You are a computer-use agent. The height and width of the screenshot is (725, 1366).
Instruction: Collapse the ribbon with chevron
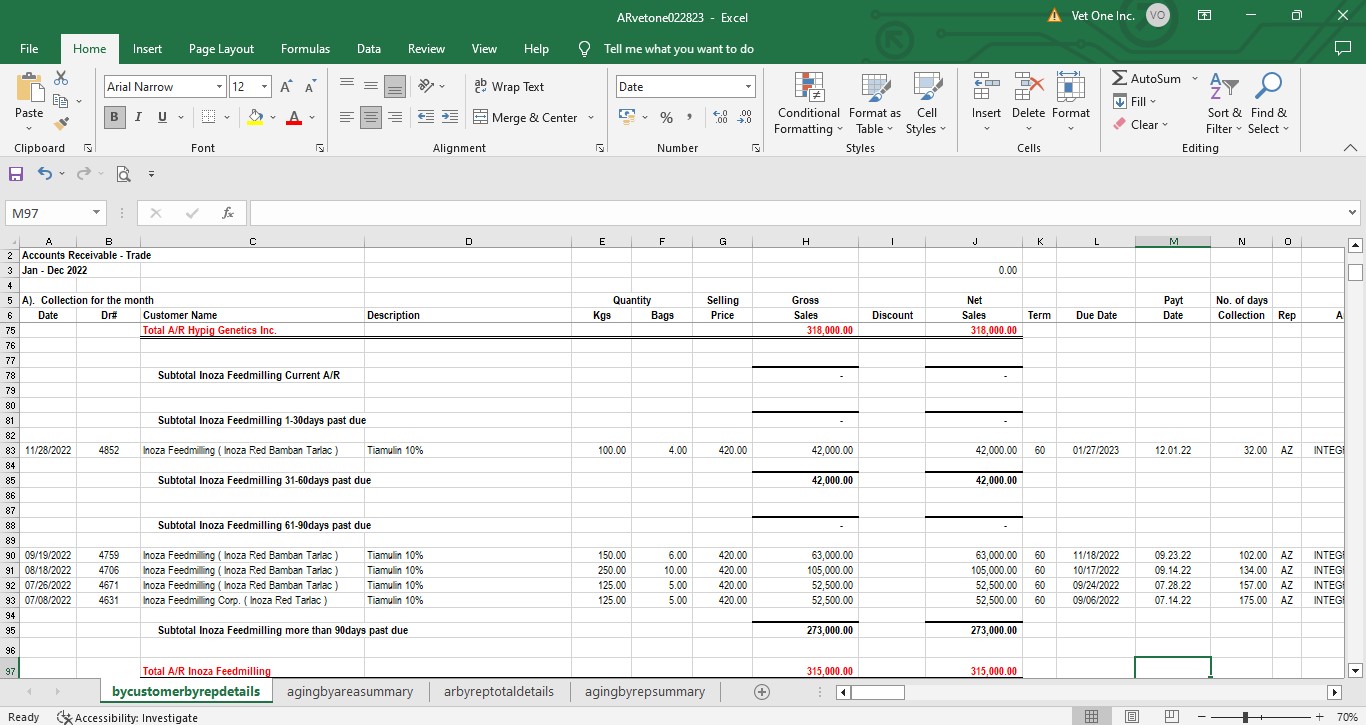(1350, 148)
